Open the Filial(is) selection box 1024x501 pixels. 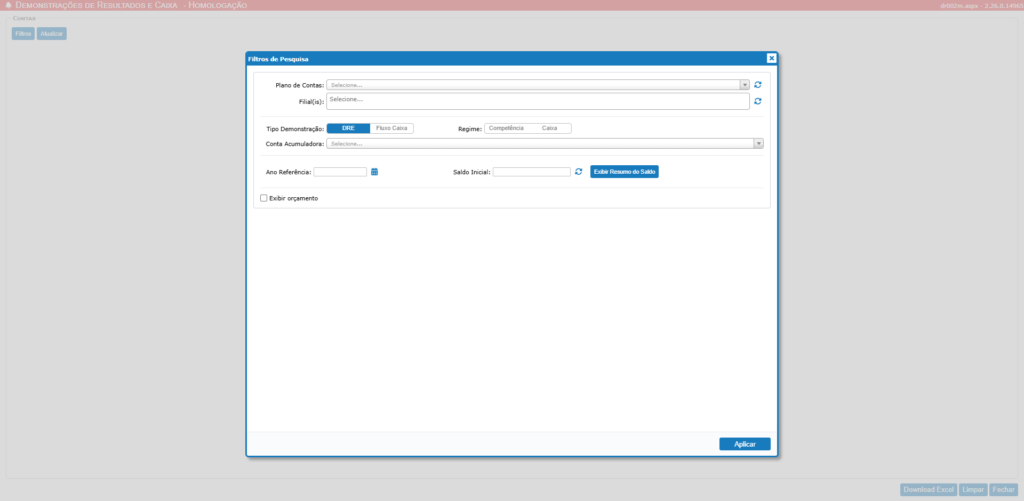(537, 101)
